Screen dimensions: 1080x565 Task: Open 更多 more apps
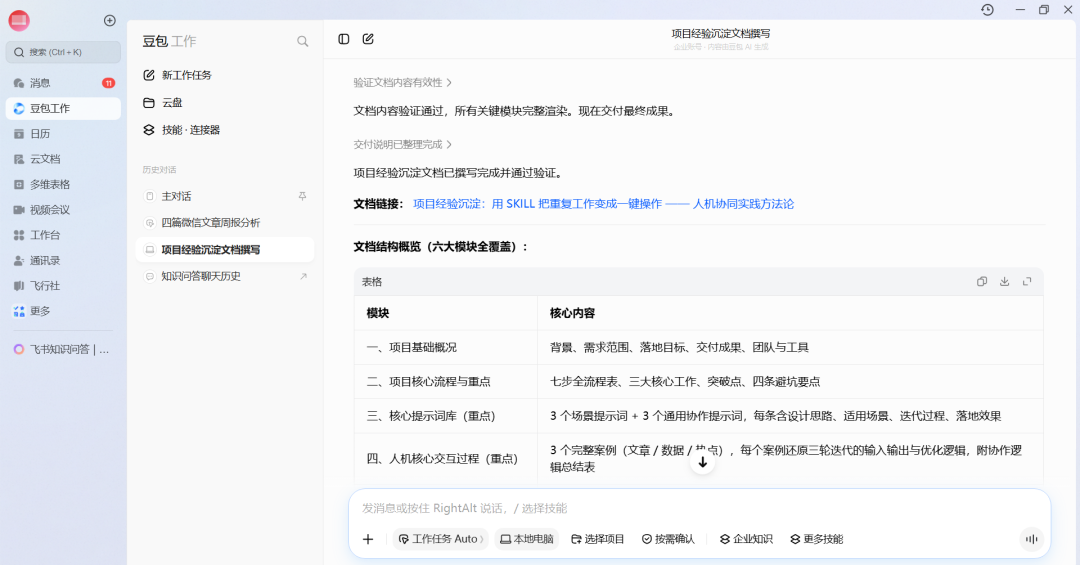coord(63,311)
